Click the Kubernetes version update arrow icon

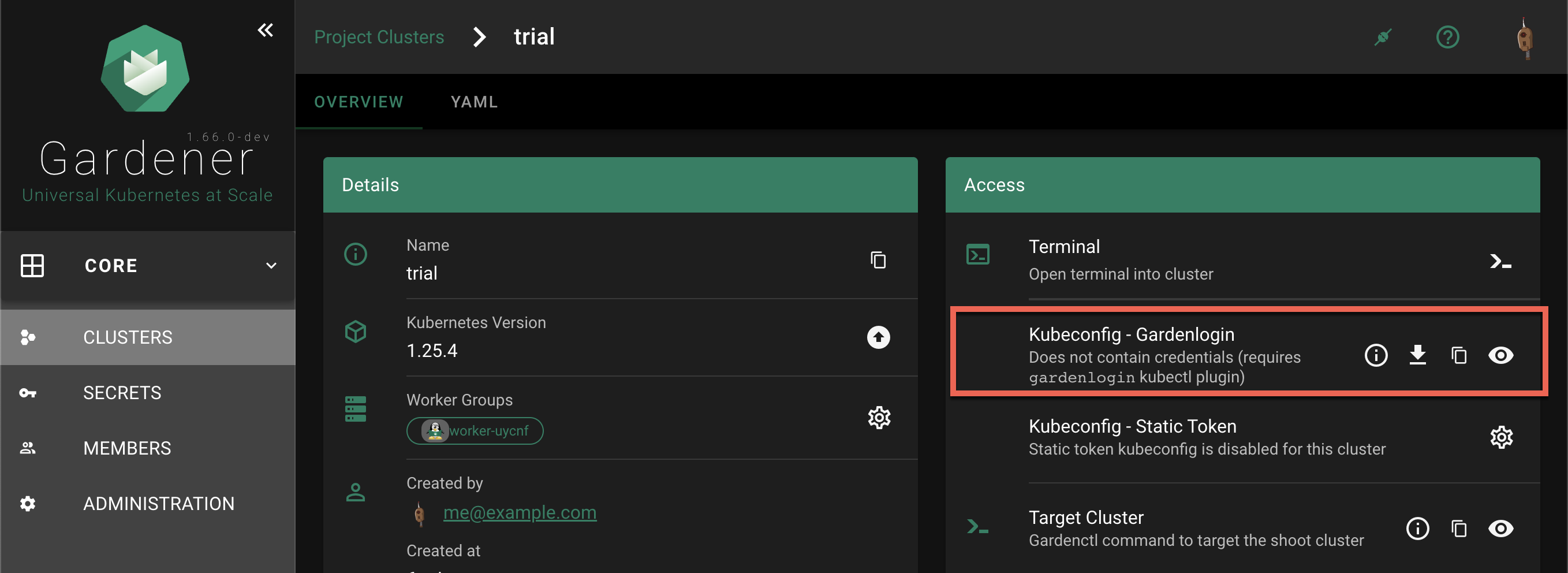(x=878, y=337)
